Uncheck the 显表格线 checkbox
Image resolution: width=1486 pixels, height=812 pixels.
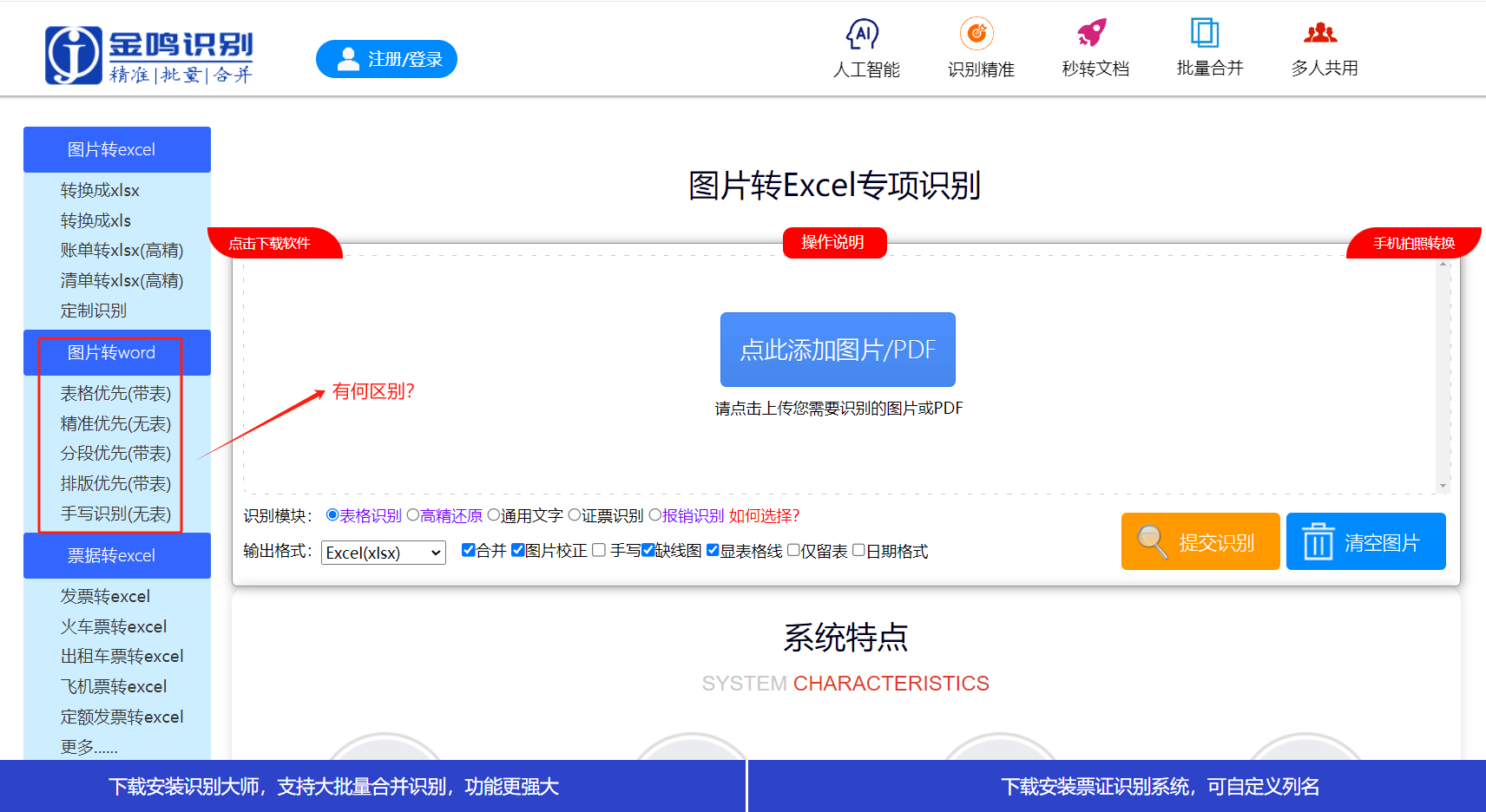click(x=713, y=550)
